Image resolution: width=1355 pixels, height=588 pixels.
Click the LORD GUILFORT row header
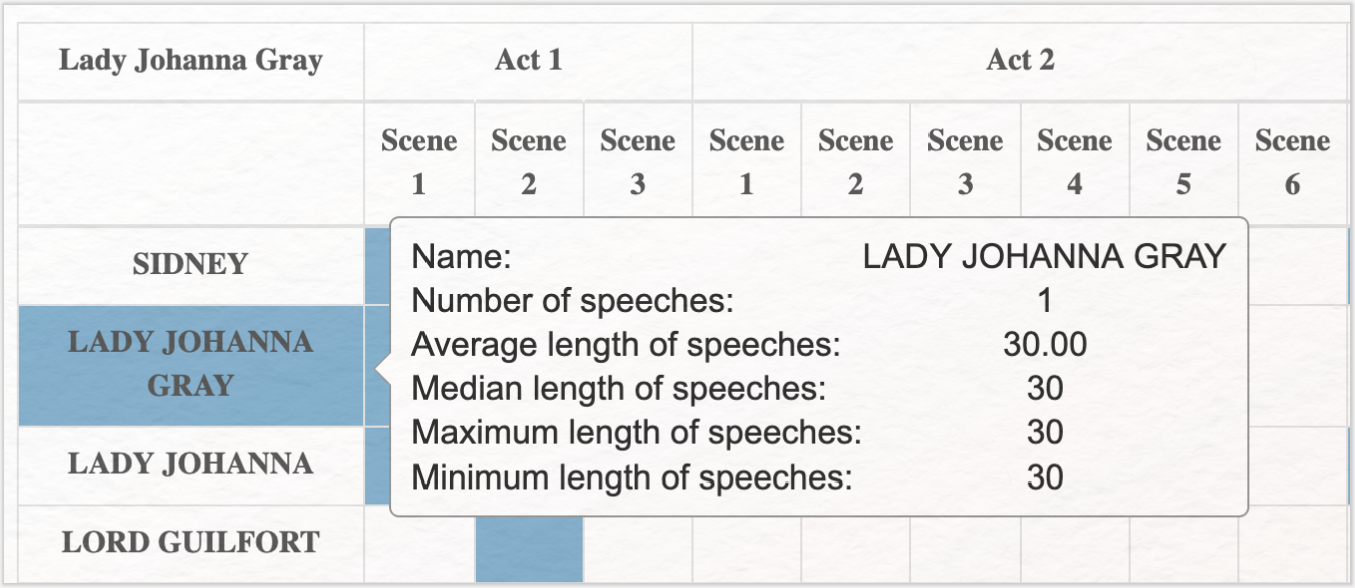click(190, 543)
